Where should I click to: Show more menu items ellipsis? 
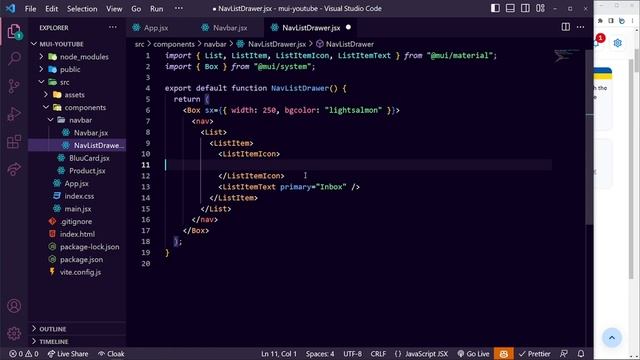179,8
